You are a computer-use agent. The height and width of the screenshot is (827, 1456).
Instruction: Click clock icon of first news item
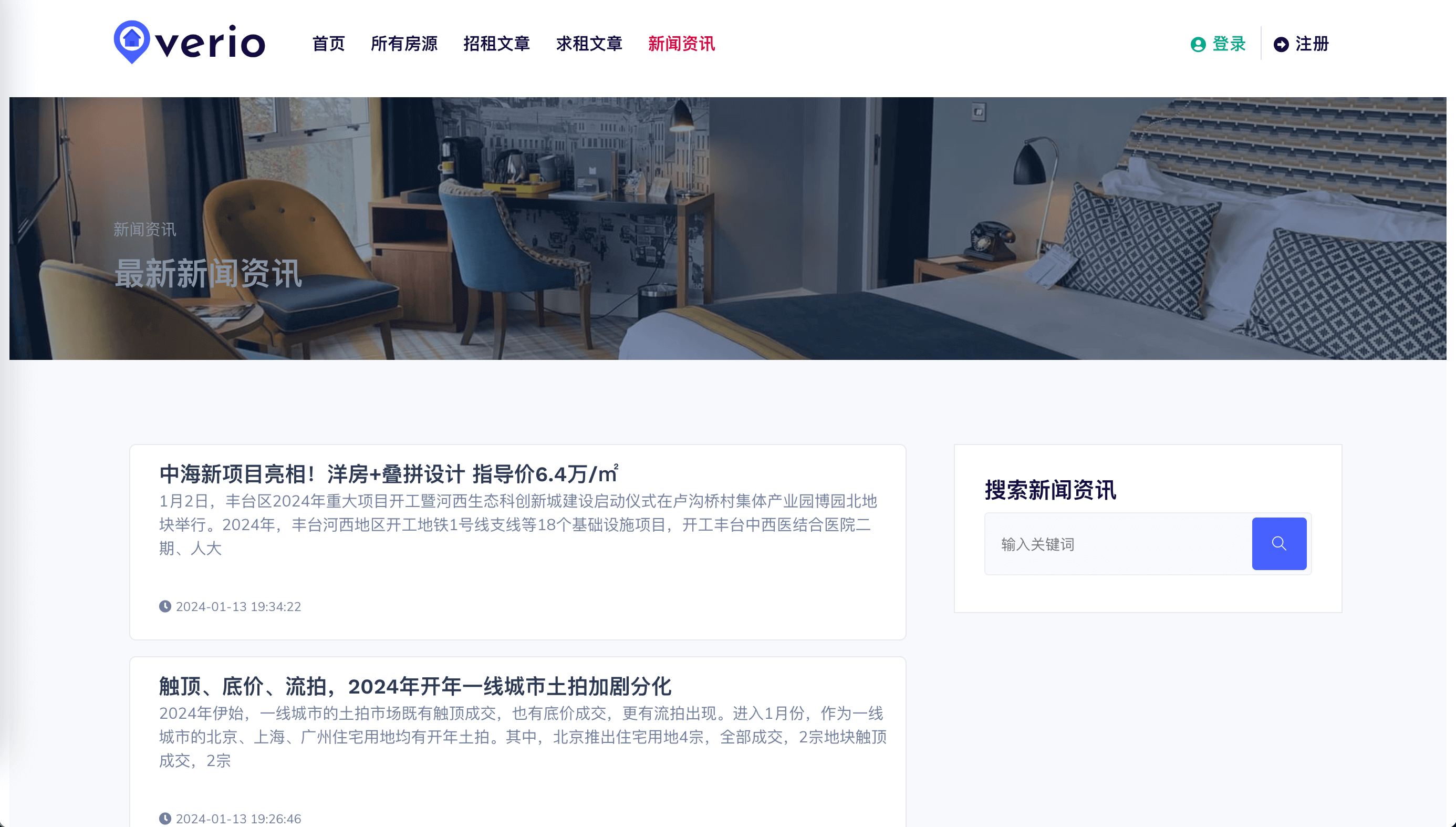click(164, 606)
